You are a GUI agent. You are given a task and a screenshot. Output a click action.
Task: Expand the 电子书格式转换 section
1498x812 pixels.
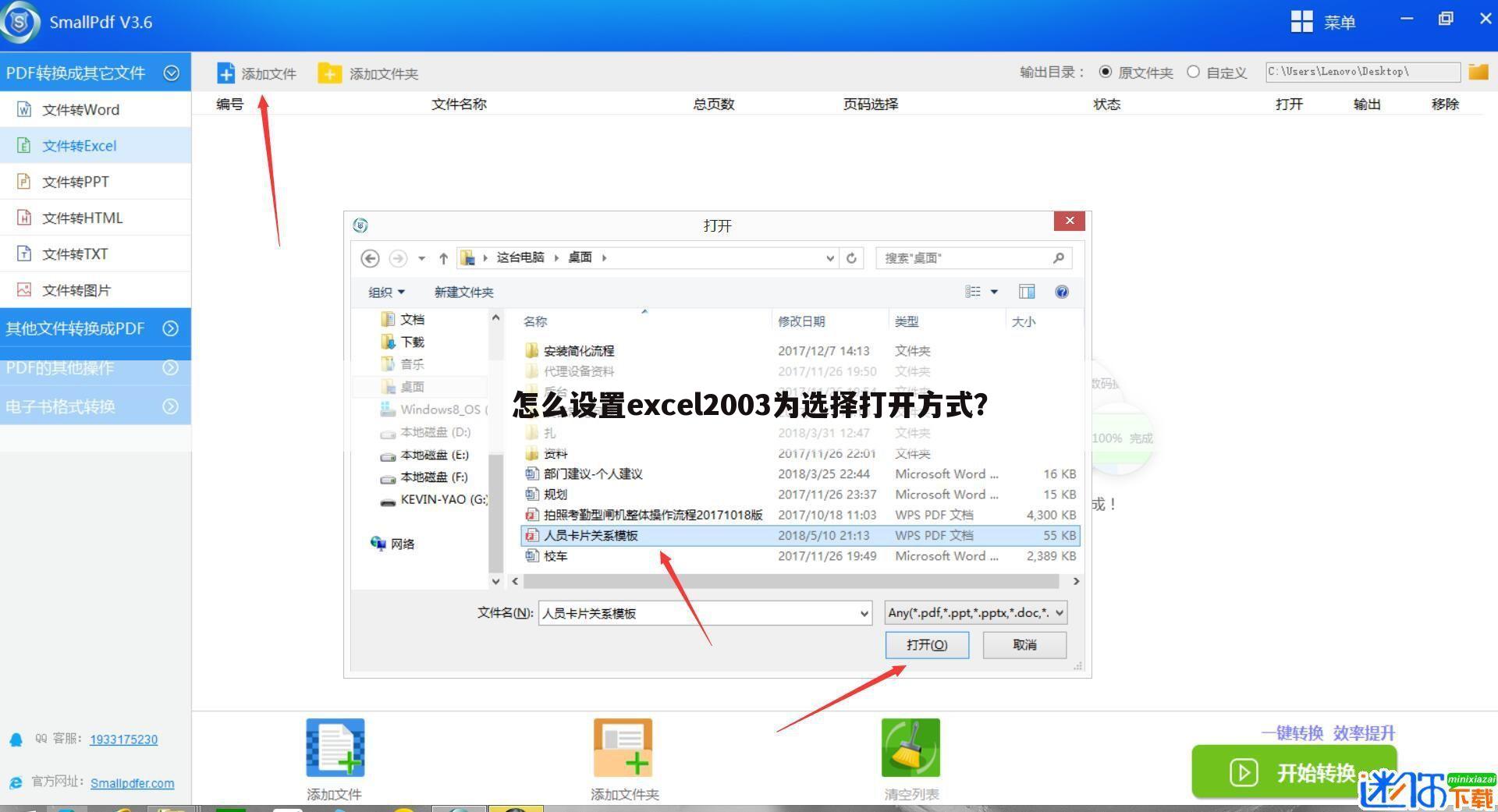click(171, 406)
